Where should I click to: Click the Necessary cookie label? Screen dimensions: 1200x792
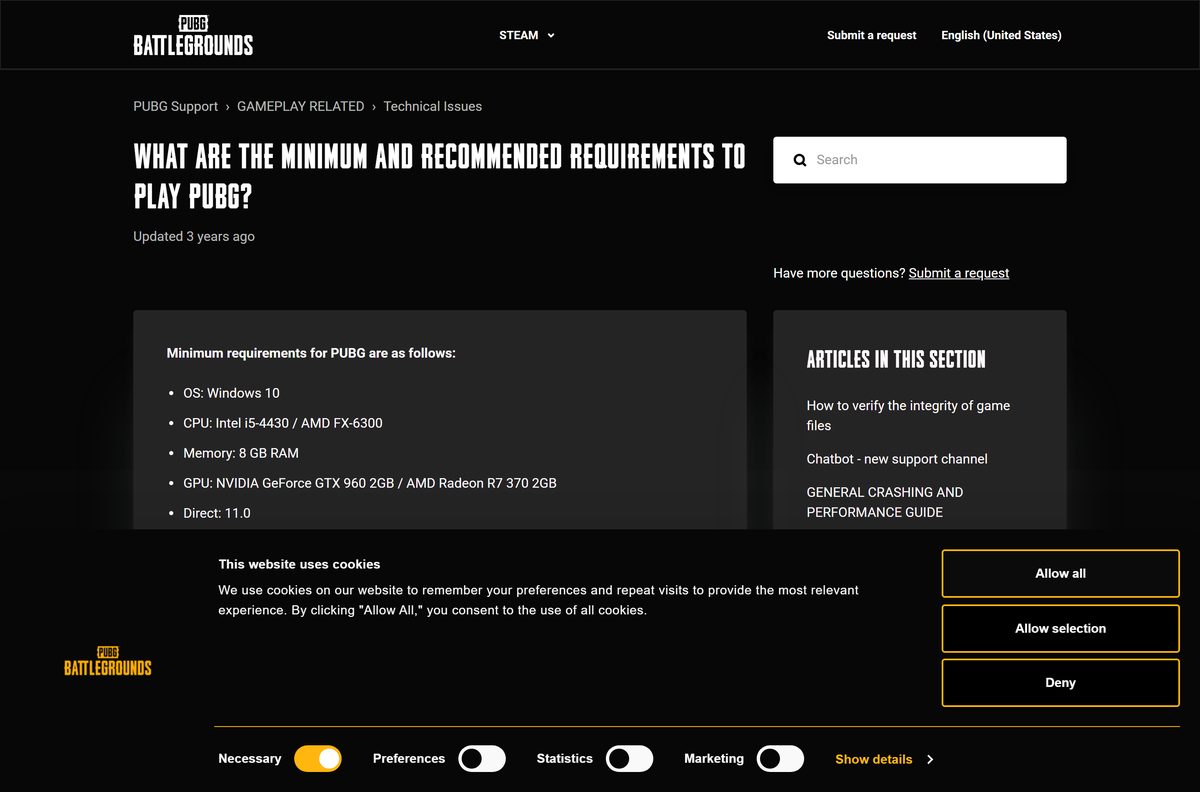(x=250, y=759)
